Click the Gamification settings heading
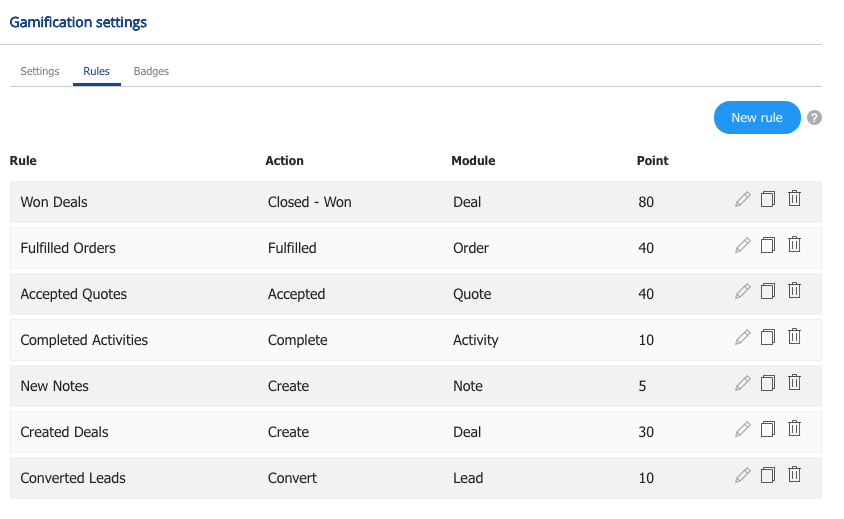Viewport: 844px width, 519px height. click(78, 22)
